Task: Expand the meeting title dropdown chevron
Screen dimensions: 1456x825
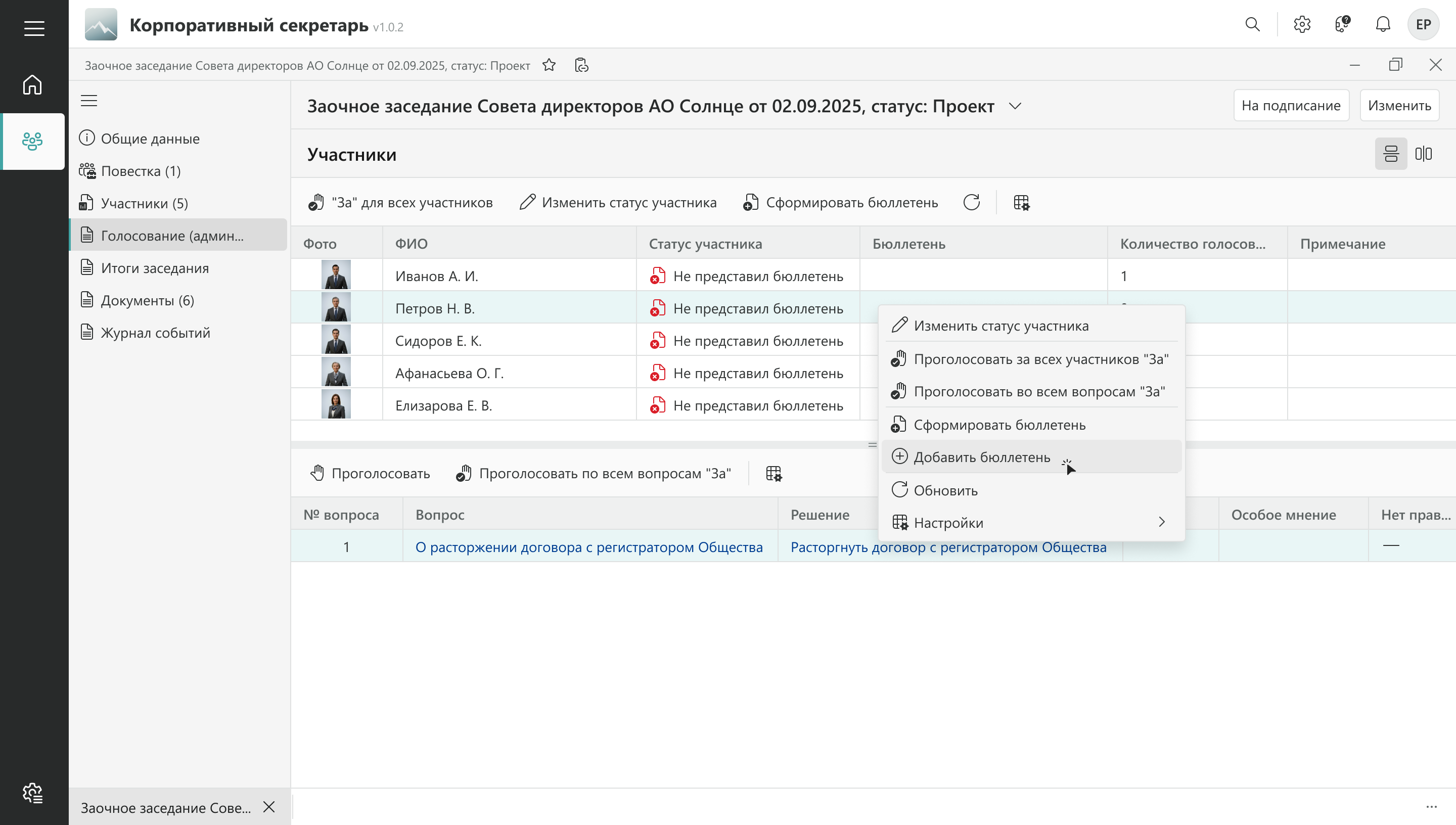Action: (x=1015, y=106)
